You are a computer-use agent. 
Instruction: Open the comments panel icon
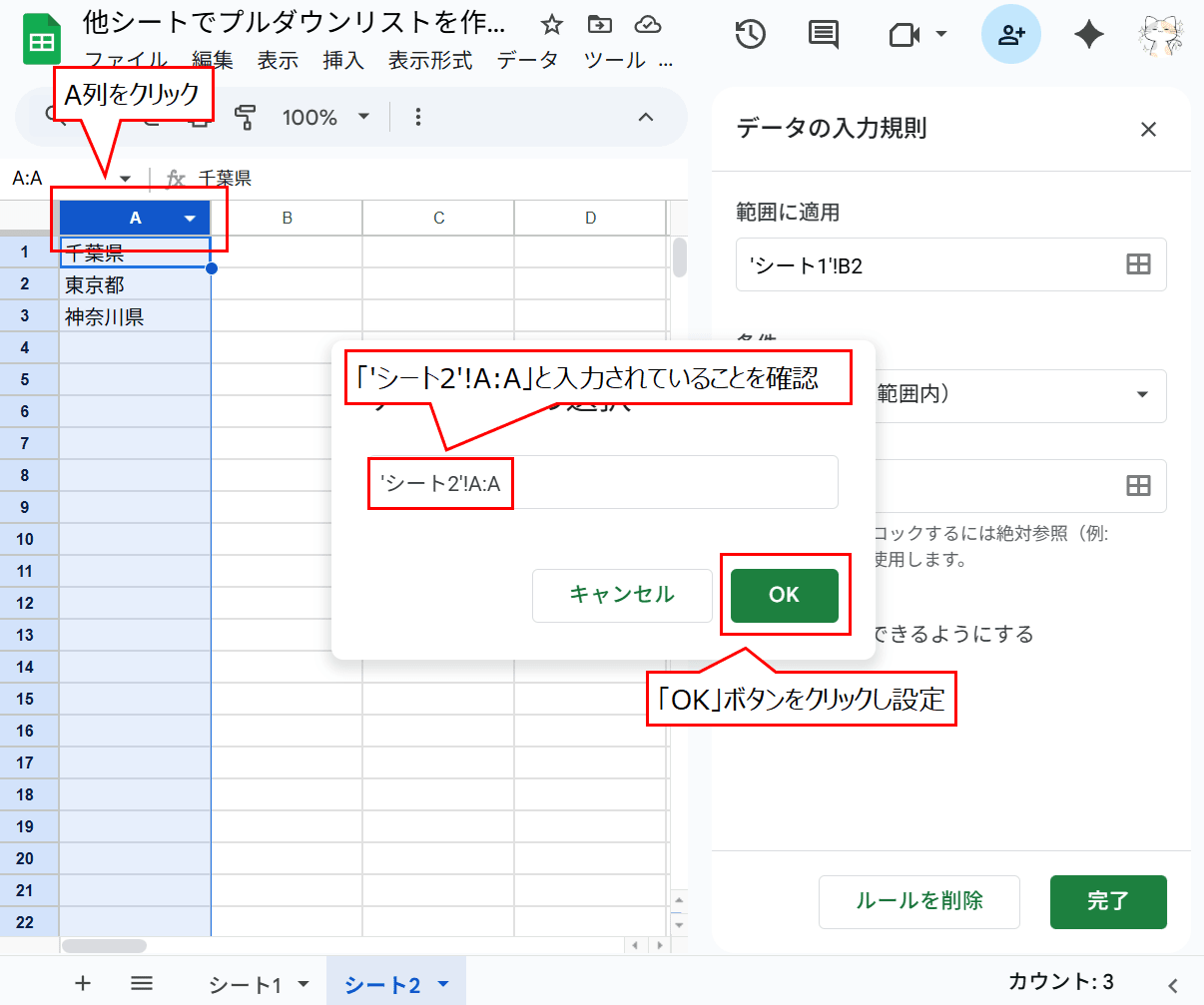pyautogui.click(x=822, y=34)
